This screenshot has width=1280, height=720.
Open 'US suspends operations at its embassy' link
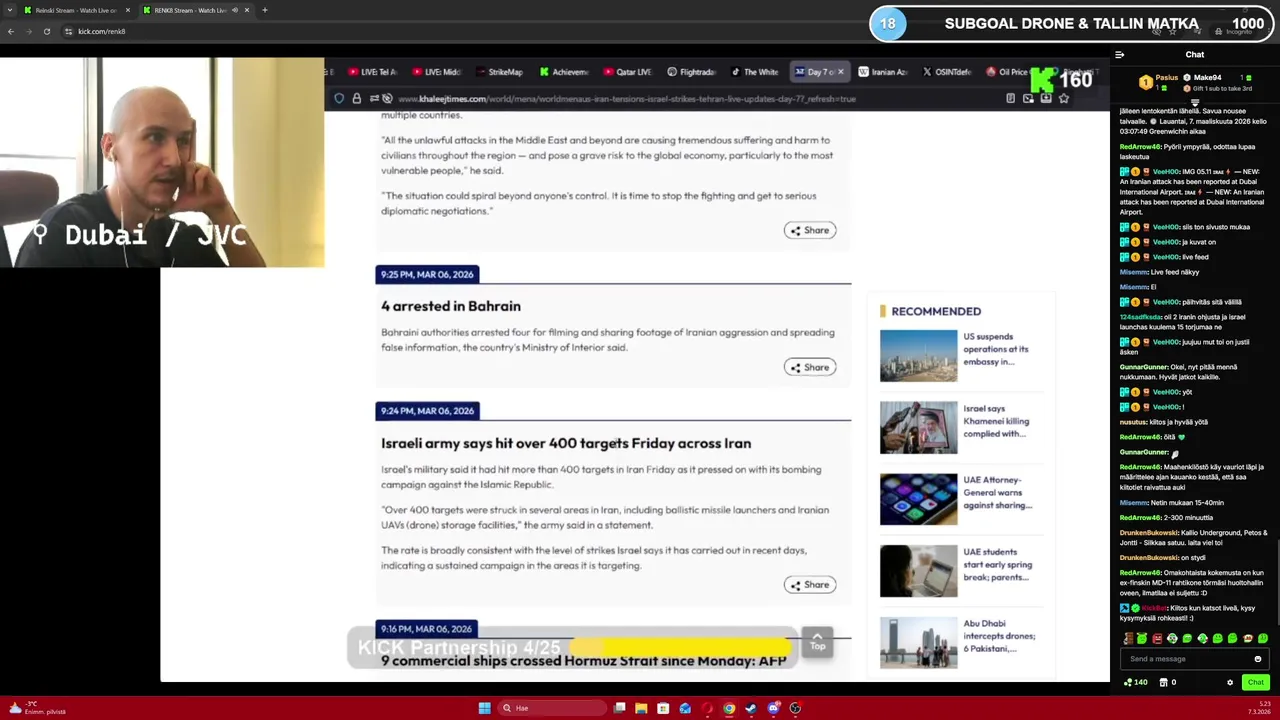coord(996,349)
